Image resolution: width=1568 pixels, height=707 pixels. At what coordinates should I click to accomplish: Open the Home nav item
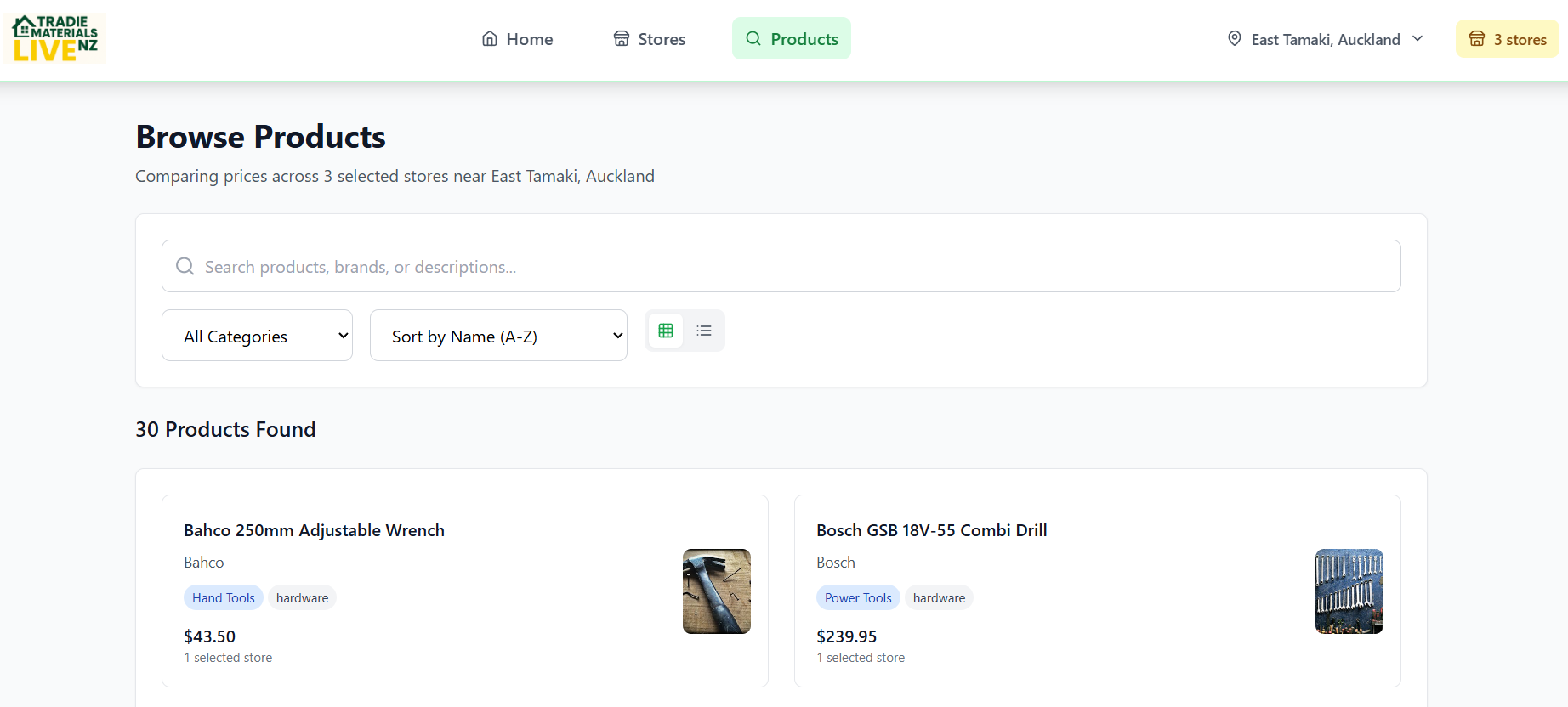click(517, 39)
